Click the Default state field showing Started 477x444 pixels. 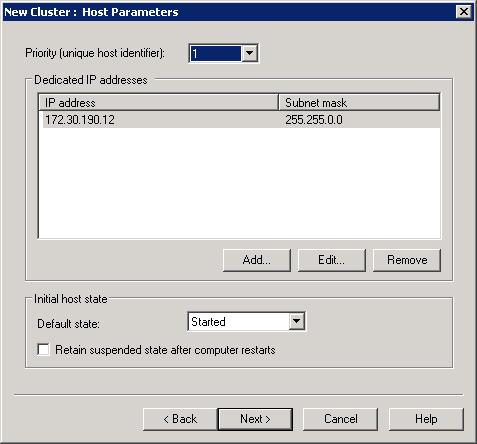tap(239, 322)
